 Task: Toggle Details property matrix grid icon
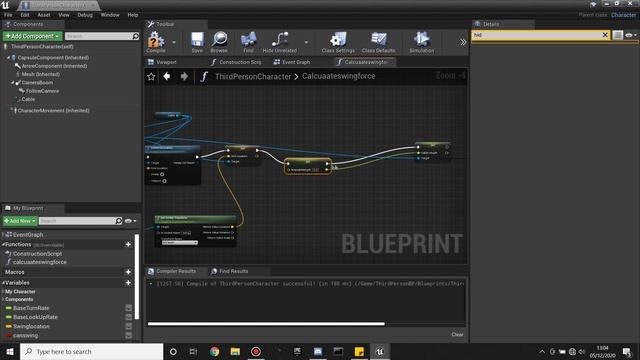point(618,35)
